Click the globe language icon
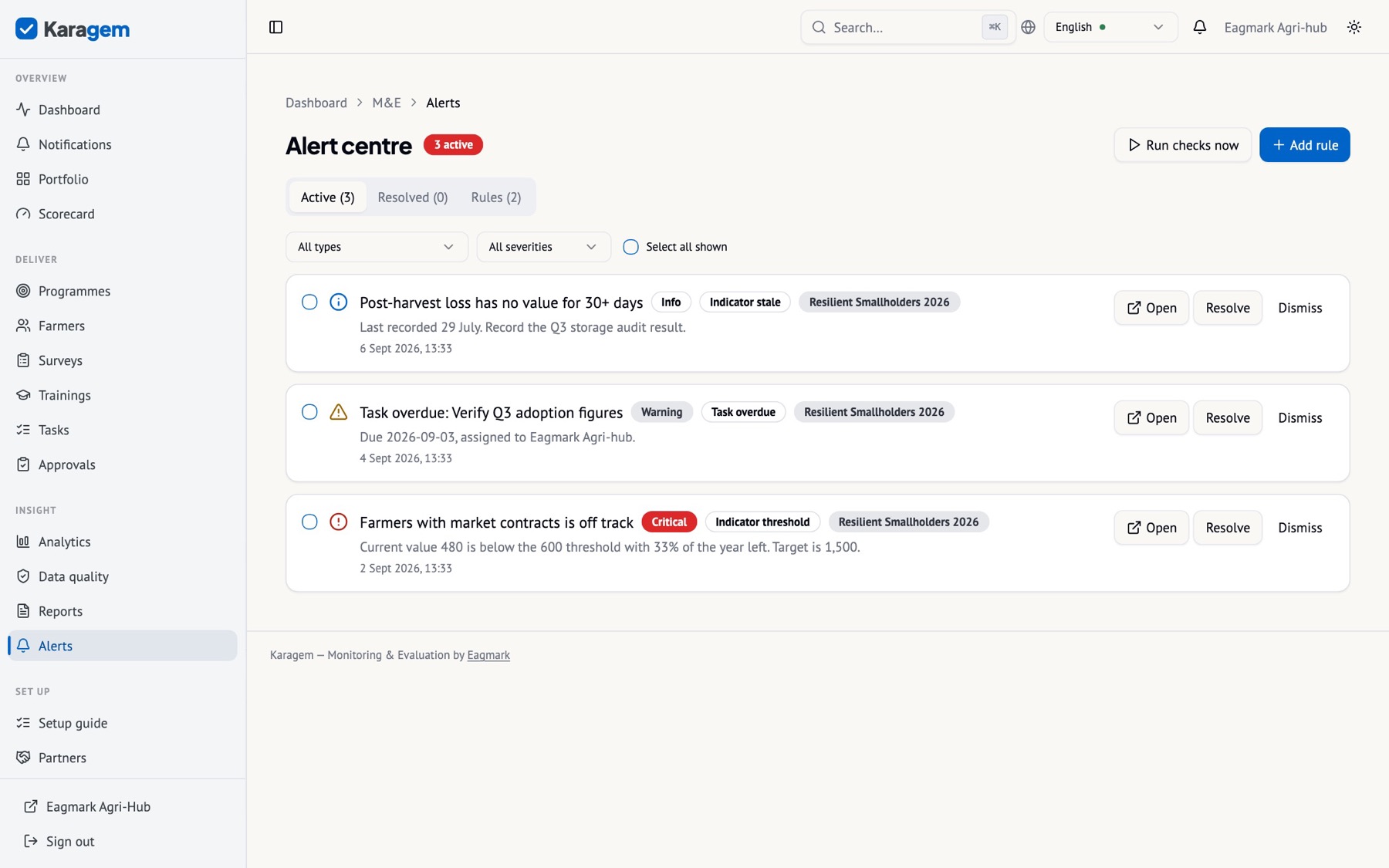The height and width of the screenshot is (868, 1389). pos(1028,27)
